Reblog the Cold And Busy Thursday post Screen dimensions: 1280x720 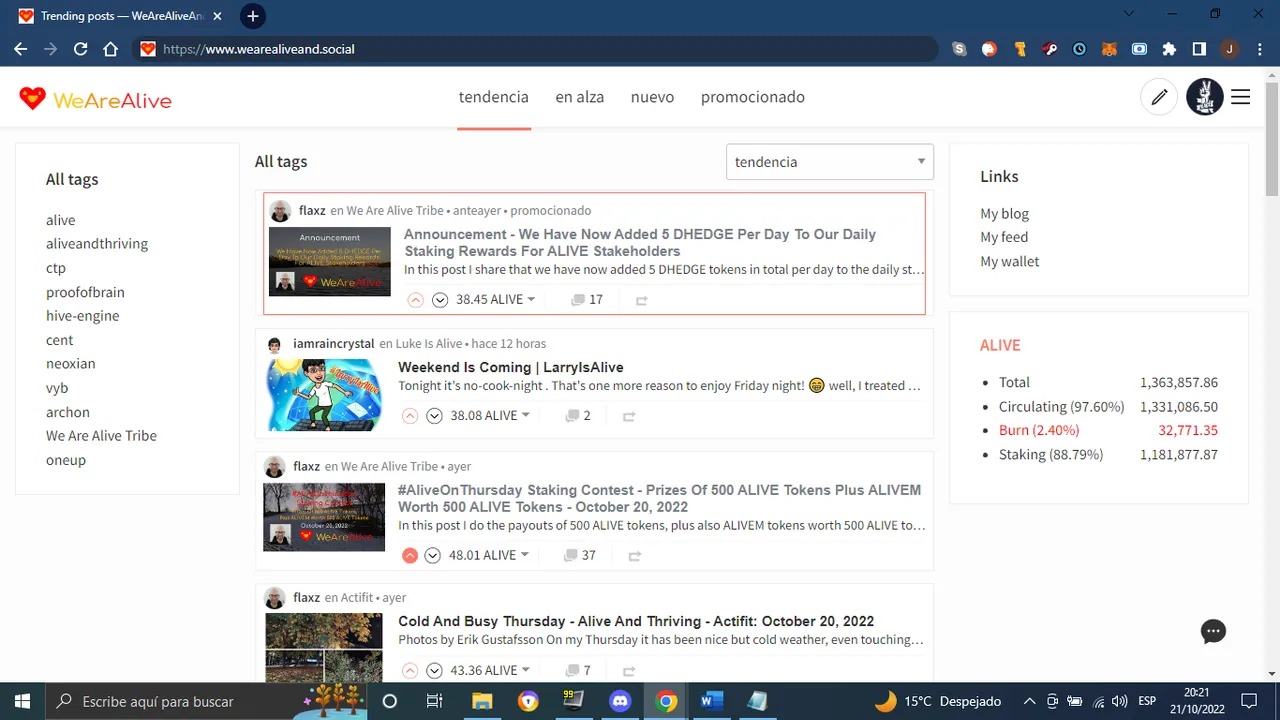click(x=629, y=671)
